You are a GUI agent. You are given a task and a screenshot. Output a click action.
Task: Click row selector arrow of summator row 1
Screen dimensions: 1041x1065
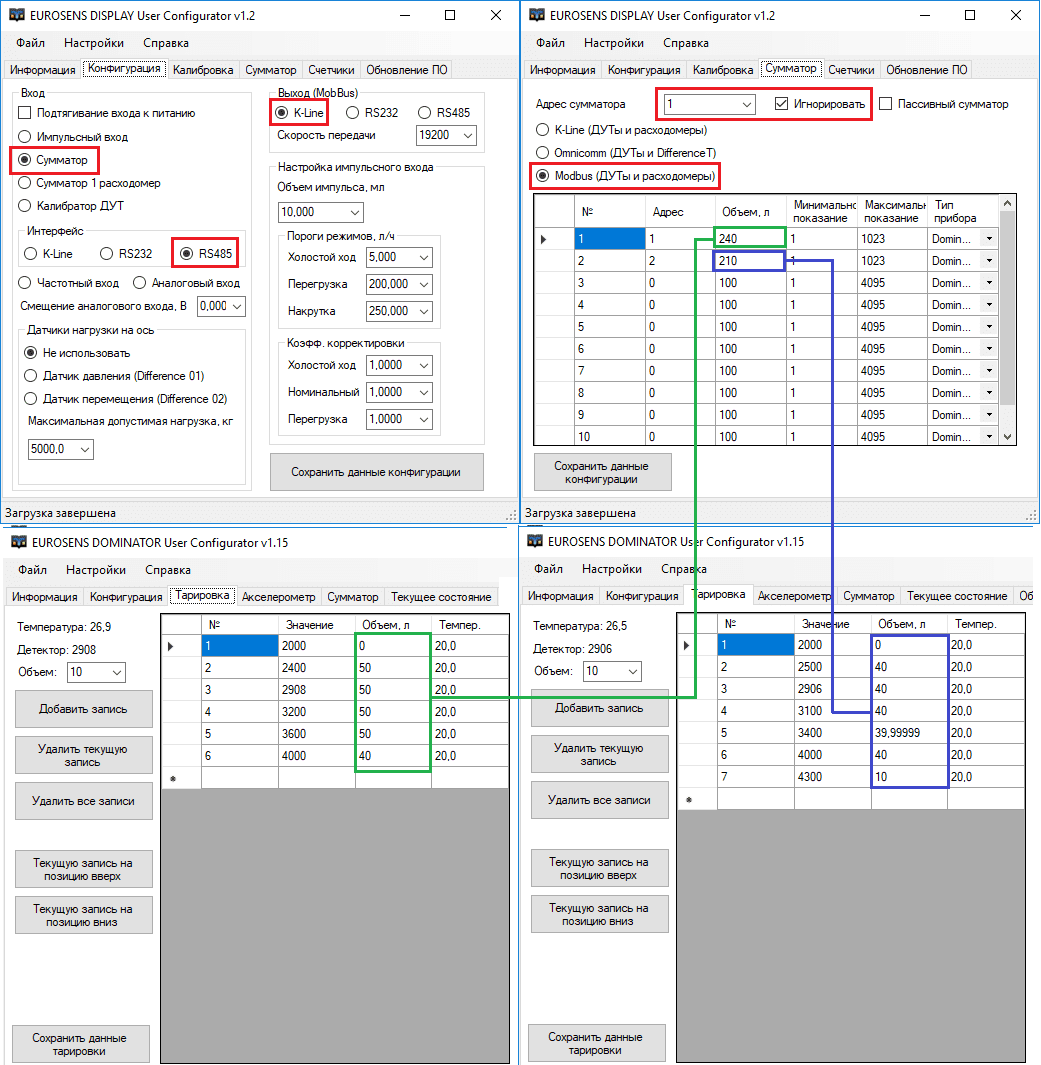coord(543,239)
